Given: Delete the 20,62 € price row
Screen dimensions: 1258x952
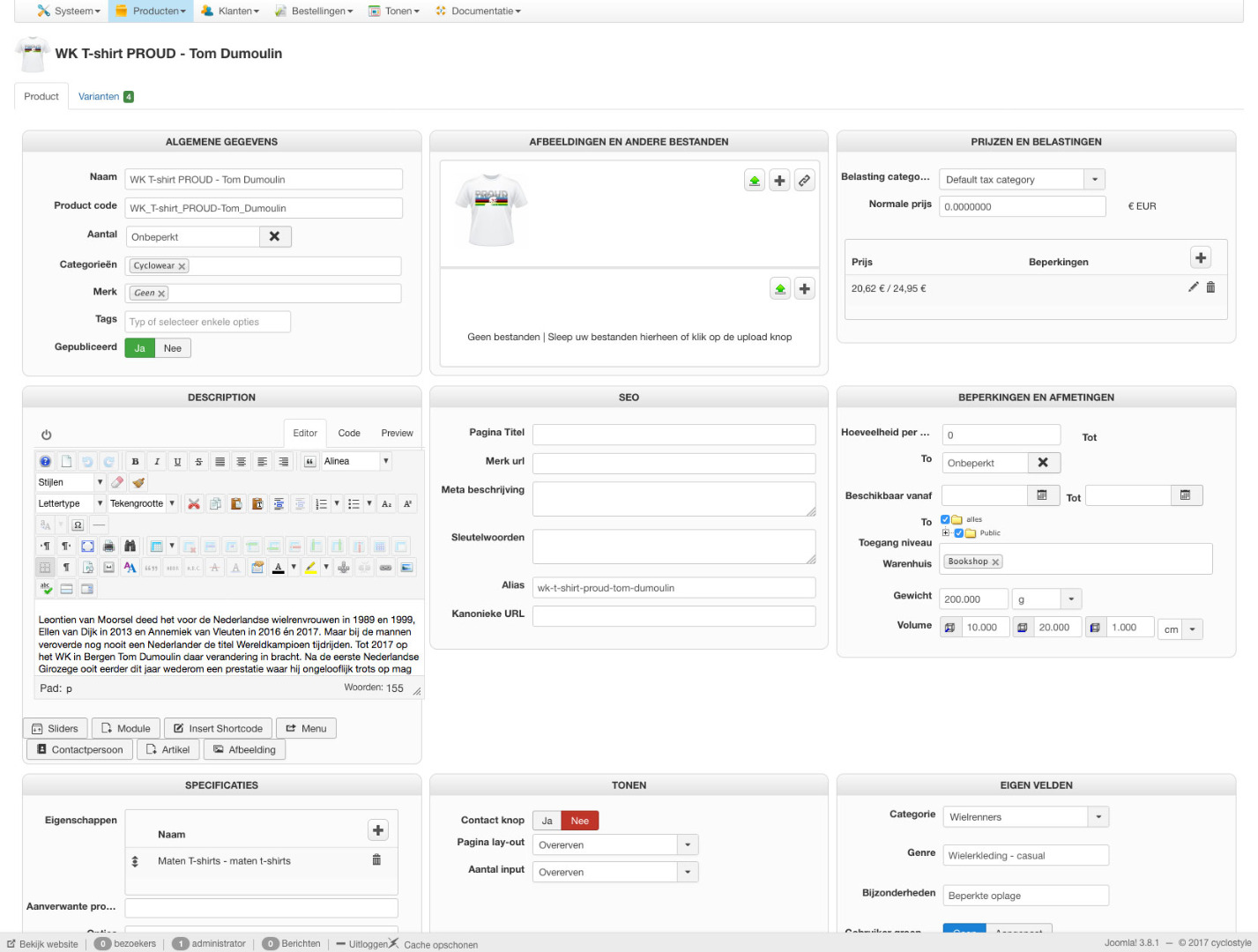Looking at the screenshot, I should (1210, 286).
